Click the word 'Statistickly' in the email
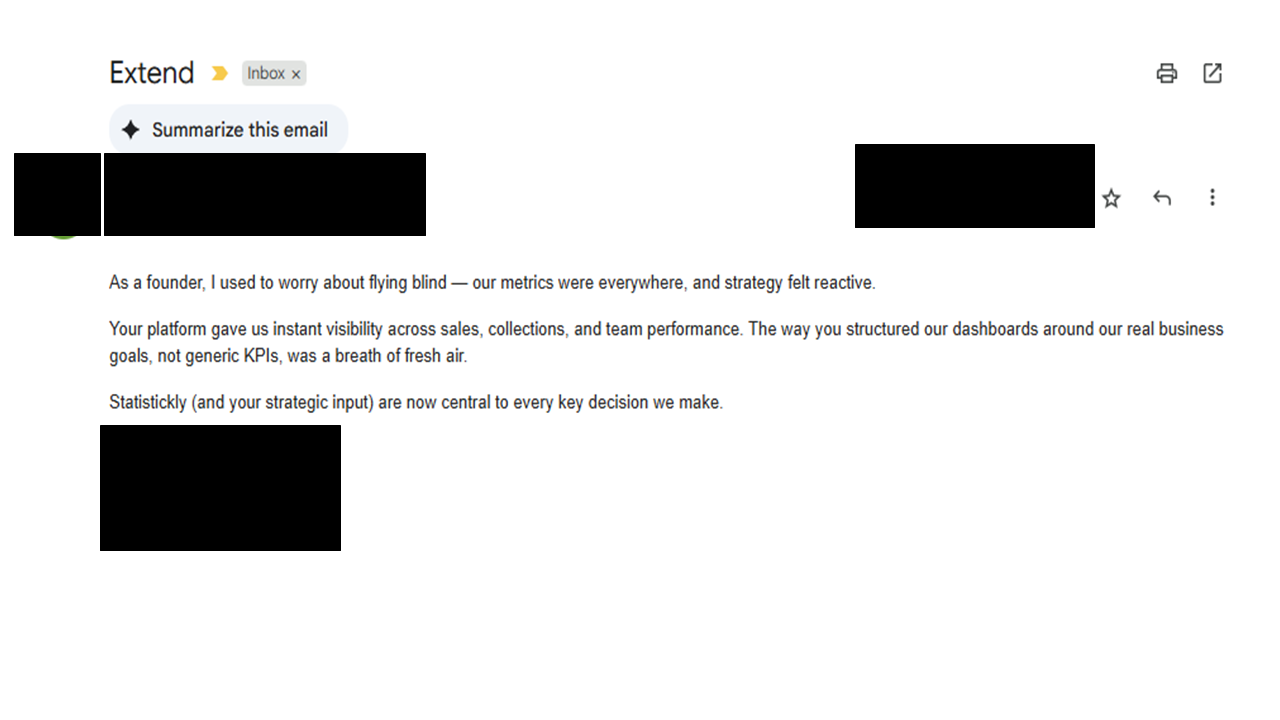Viewport: 1280px width, 720px height. pyautogui.click(x=148, y=403)
